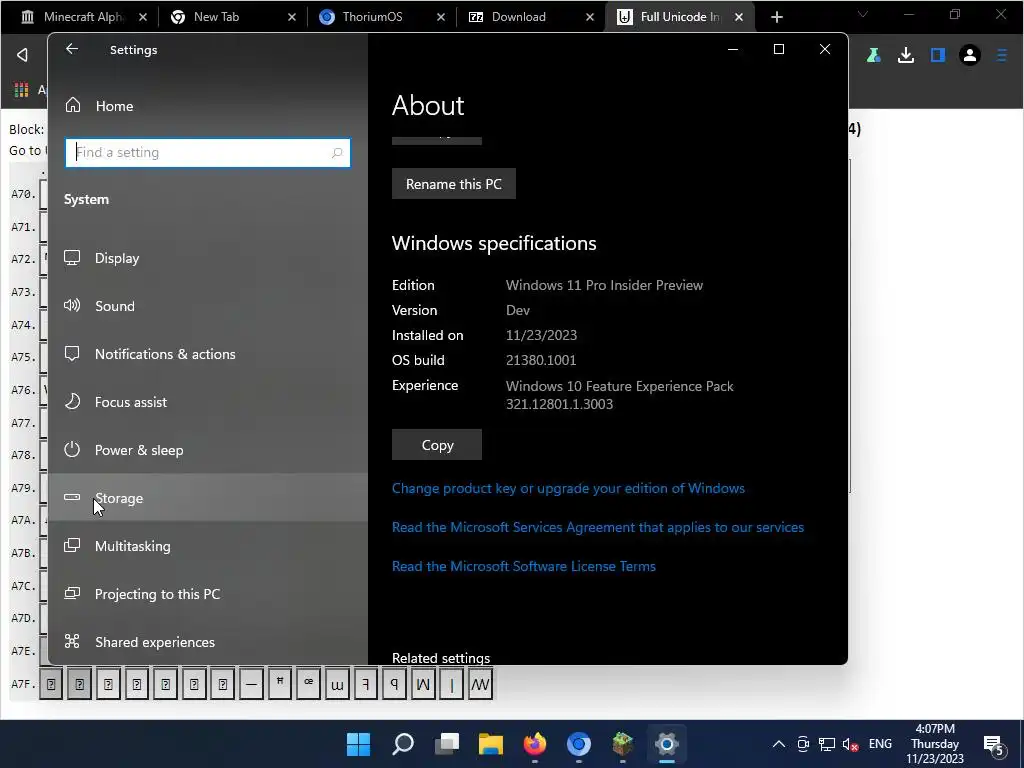1024x768 pixels.
Task: Click the search magnifier in Find a setting
Action: 337,153
